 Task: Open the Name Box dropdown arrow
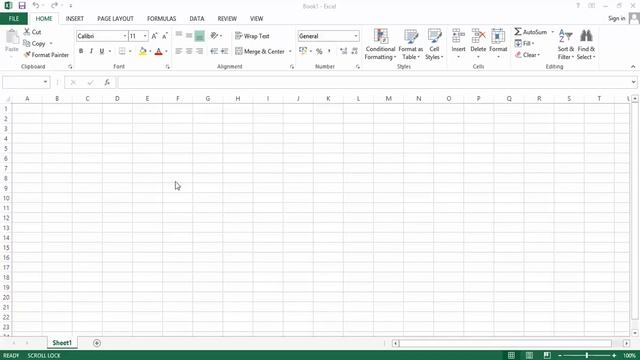click(x=45, y=82)
